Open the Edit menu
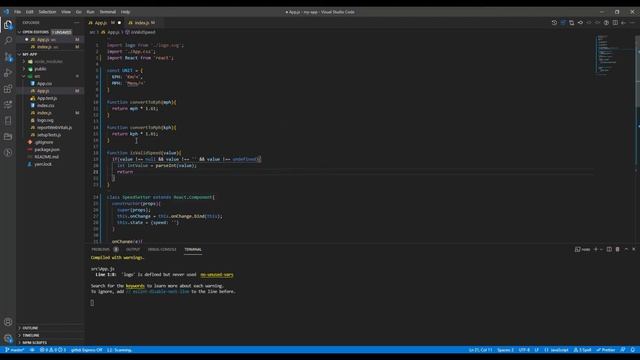This screenshot has width=640, height=360. click(x=29, y=12)
